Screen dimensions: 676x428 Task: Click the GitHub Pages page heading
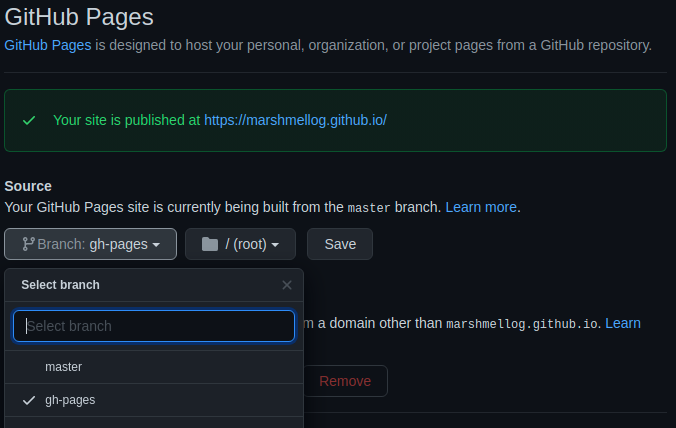[79, 17]
